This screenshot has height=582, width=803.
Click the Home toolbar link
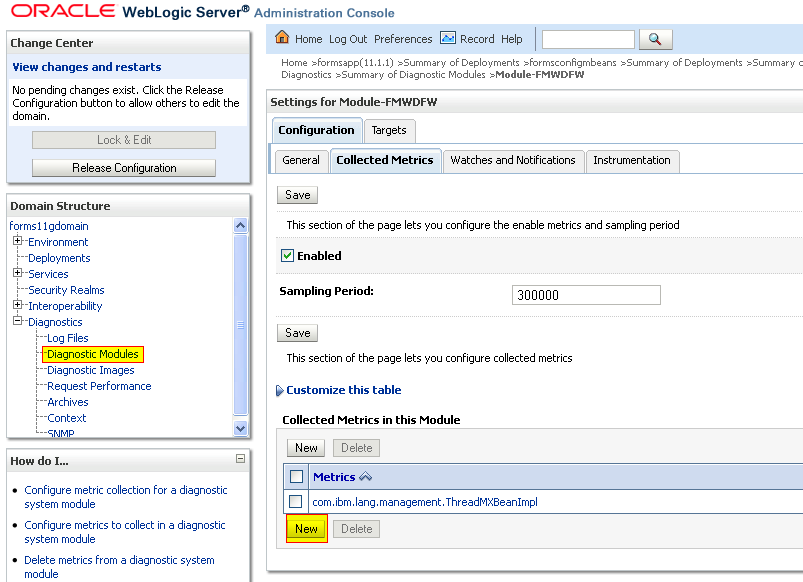[308, 39]
